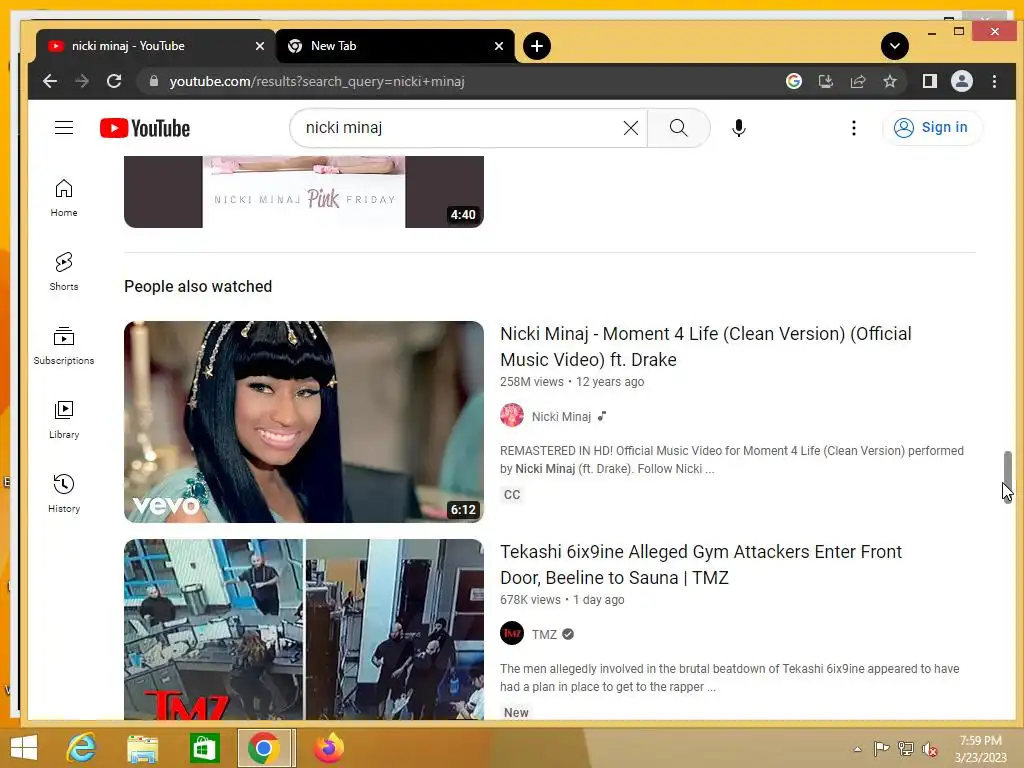Close the New Tab tab
This screenshot has height=768, width=1024.
tap(499, 46)
